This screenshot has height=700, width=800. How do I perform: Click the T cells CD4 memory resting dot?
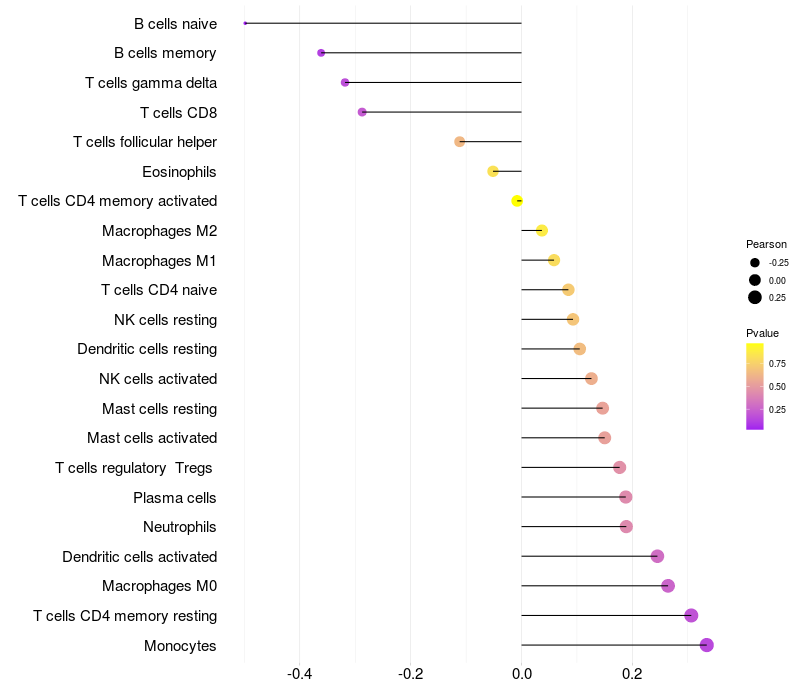tap(691, 615)
